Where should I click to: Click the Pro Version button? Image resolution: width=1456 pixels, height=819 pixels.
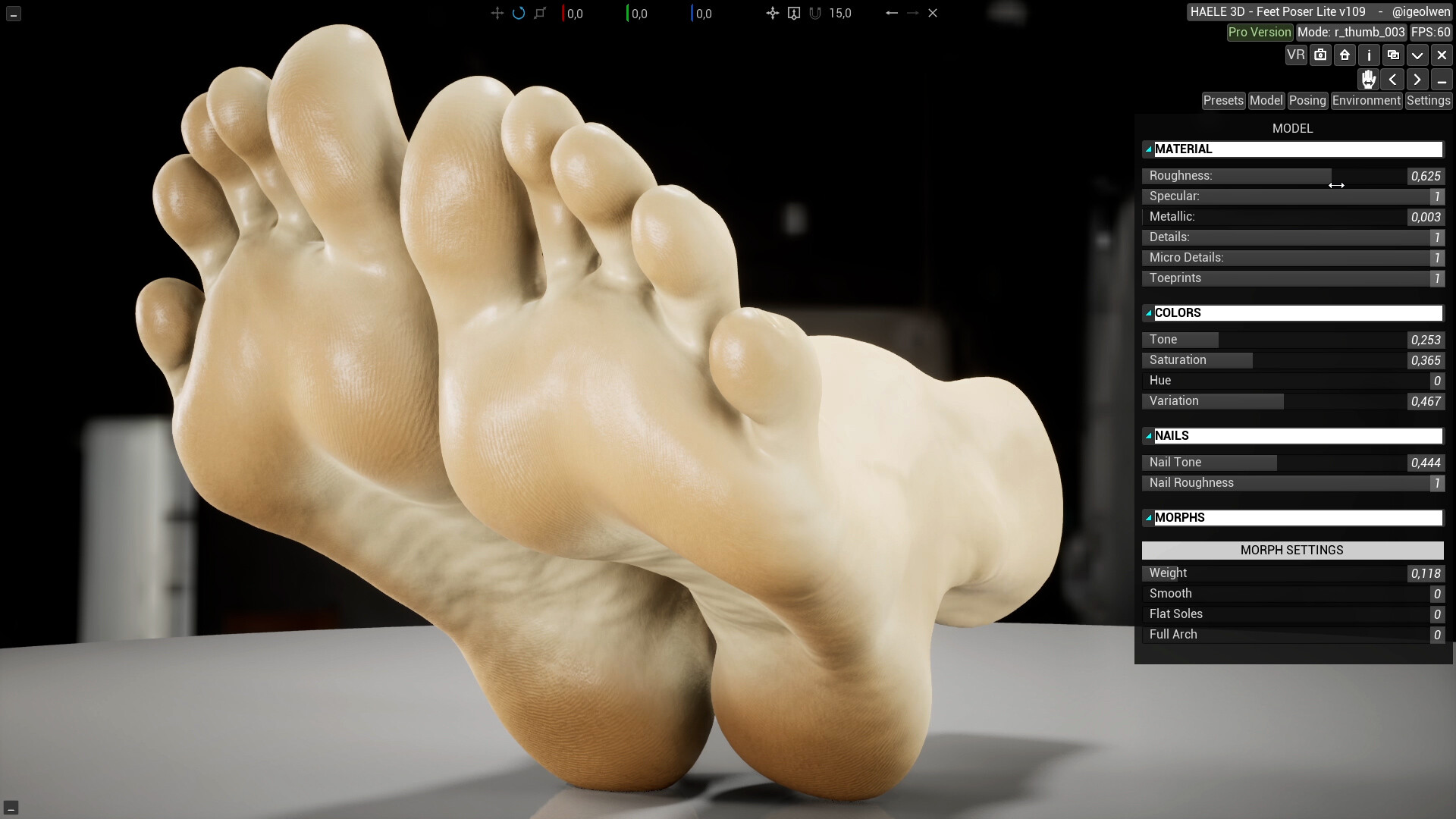[x=1259, y=33]
